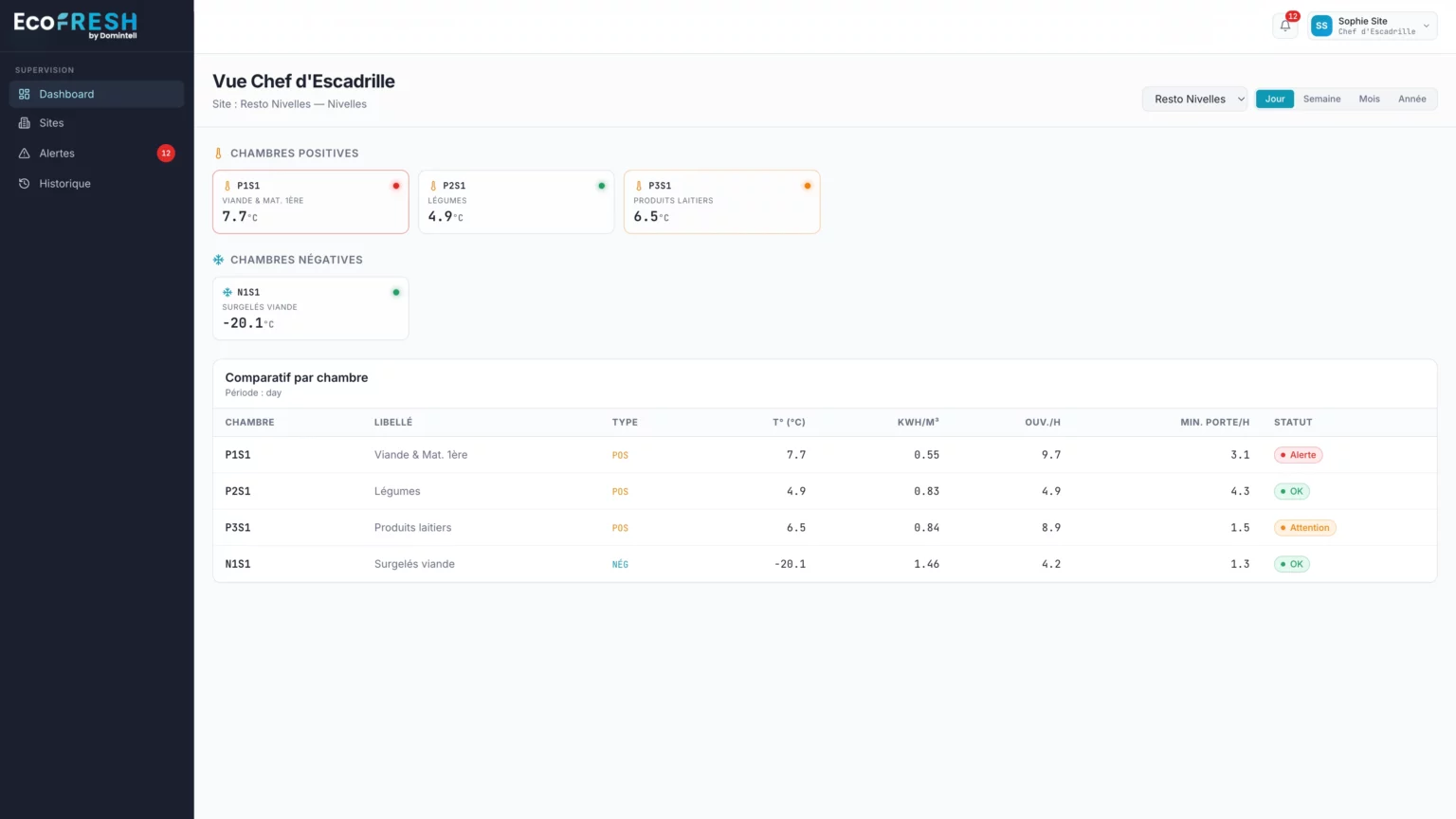The image size is (1456, 819).
Task: Click the 1.46 kWh/m³ value
Action: [x=927, y=564]
